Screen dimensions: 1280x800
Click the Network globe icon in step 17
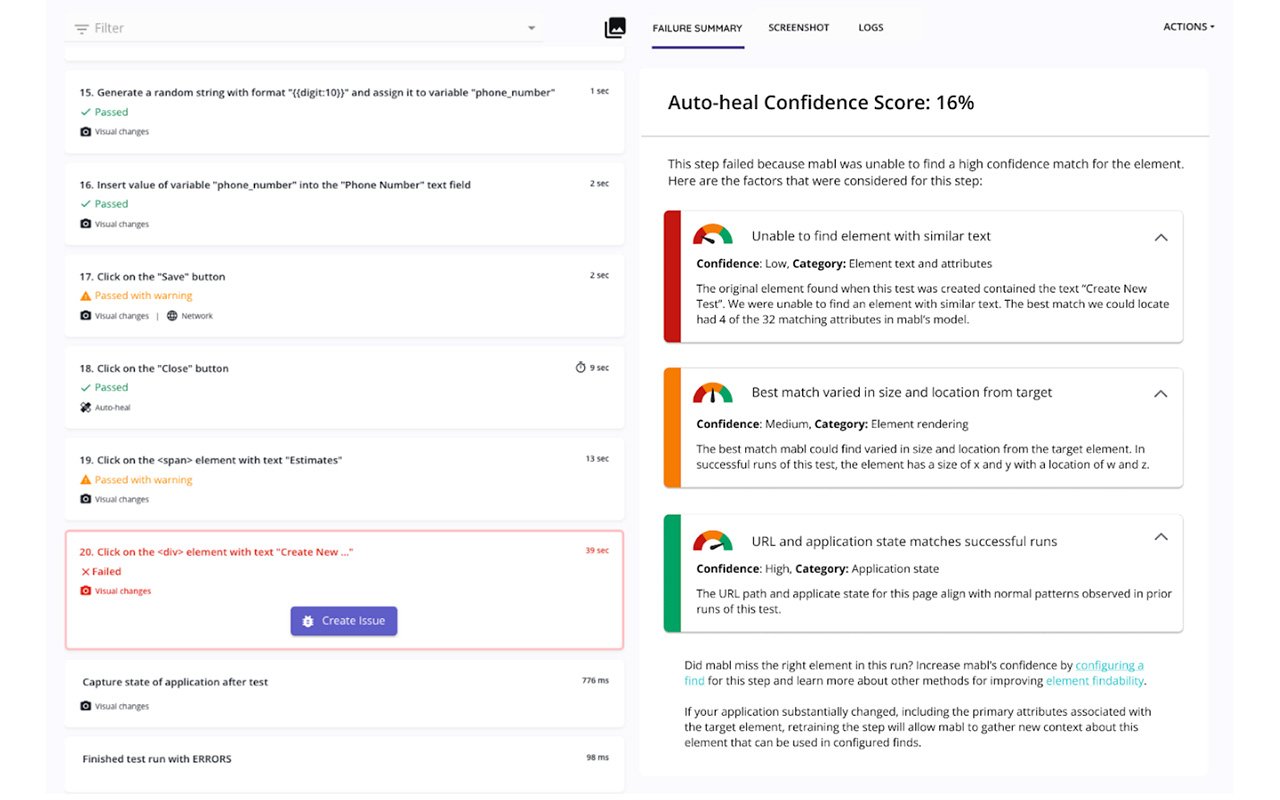click(172, 316)
